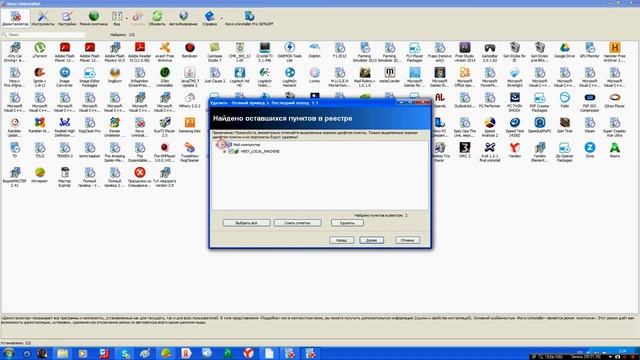The height and width of the screenshot is (360, 640).
Task: Click the Revo Uninstaller Pro offer button
Action: coord(249,18)
